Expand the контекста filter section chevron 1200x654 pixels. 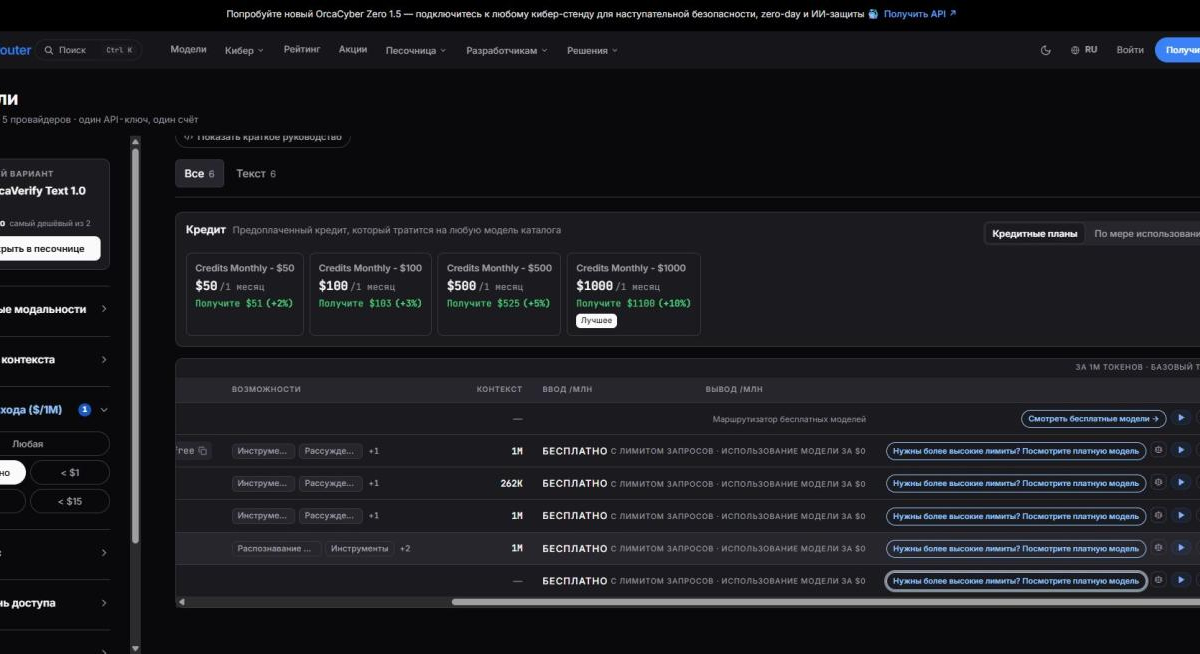coord(104,359)
